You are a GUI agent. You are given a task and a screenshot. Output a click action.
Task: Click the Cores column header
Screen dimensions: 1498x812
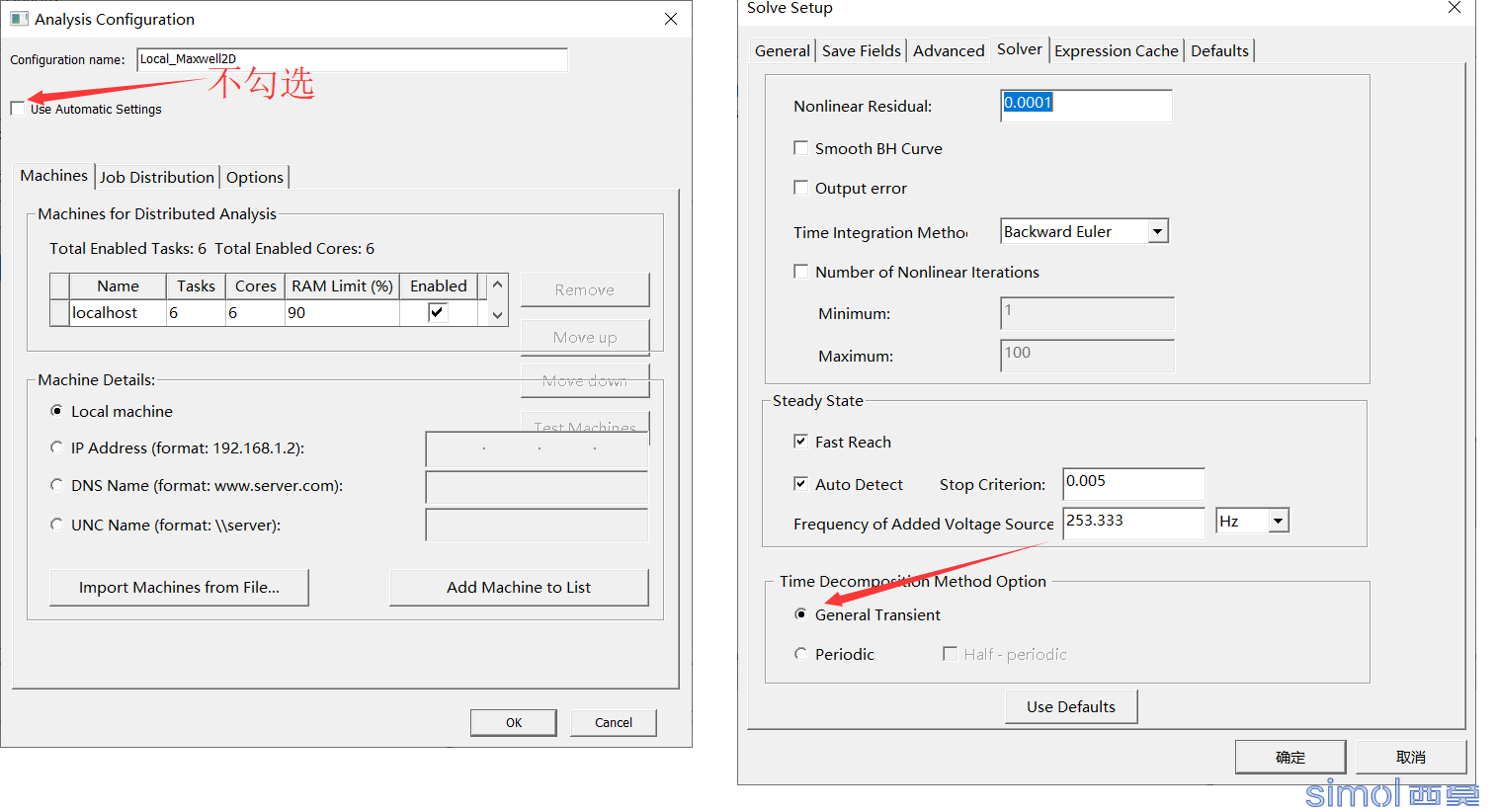(x=255, y=286)
